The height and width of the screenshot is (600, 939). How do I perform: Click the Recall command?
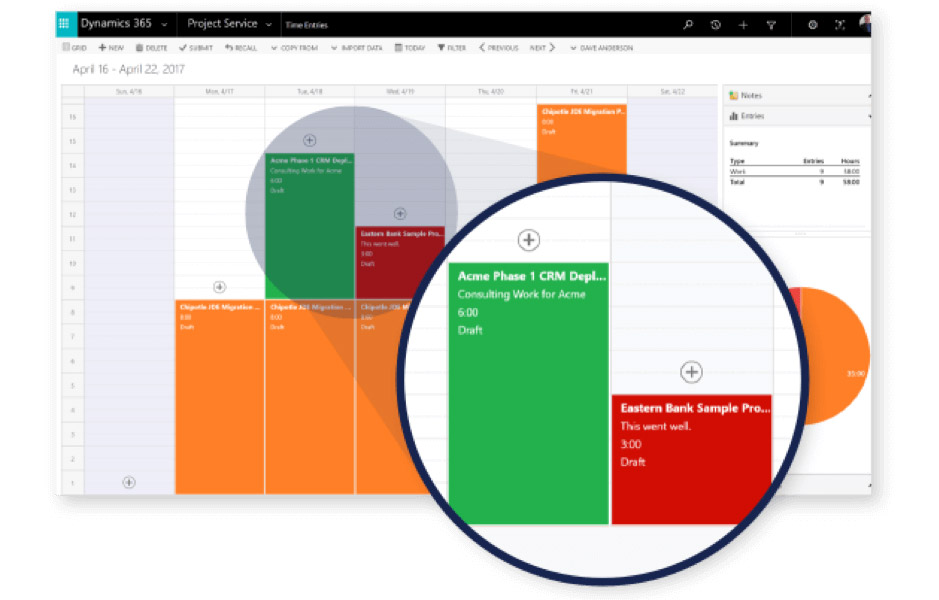[241, 48]
